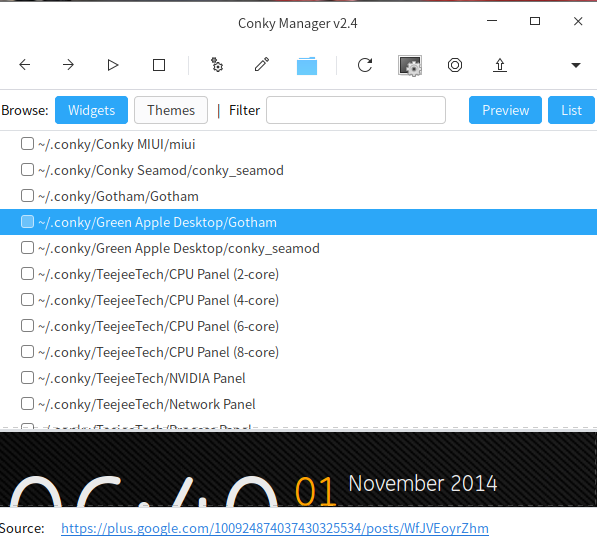597x540 pixels.
Task: Import theme pack with upload arrow icon
Action: tap(500, 65)
